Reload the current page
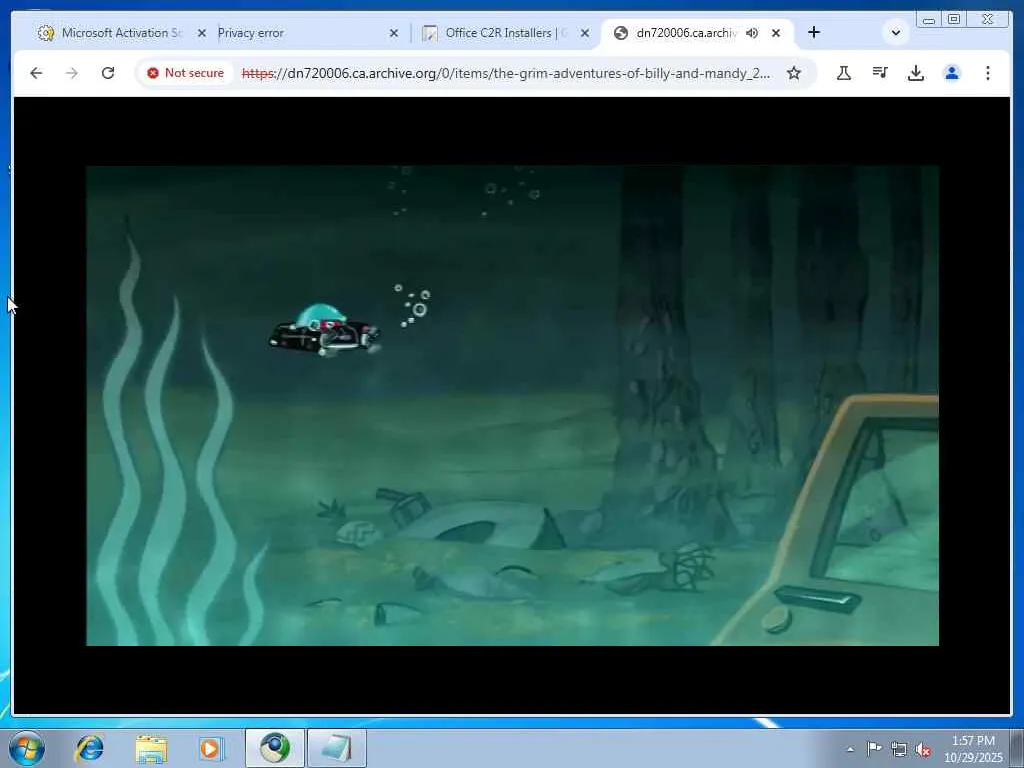The width and height of the screenshot is (1024, 768). click(x=108, y=73)
